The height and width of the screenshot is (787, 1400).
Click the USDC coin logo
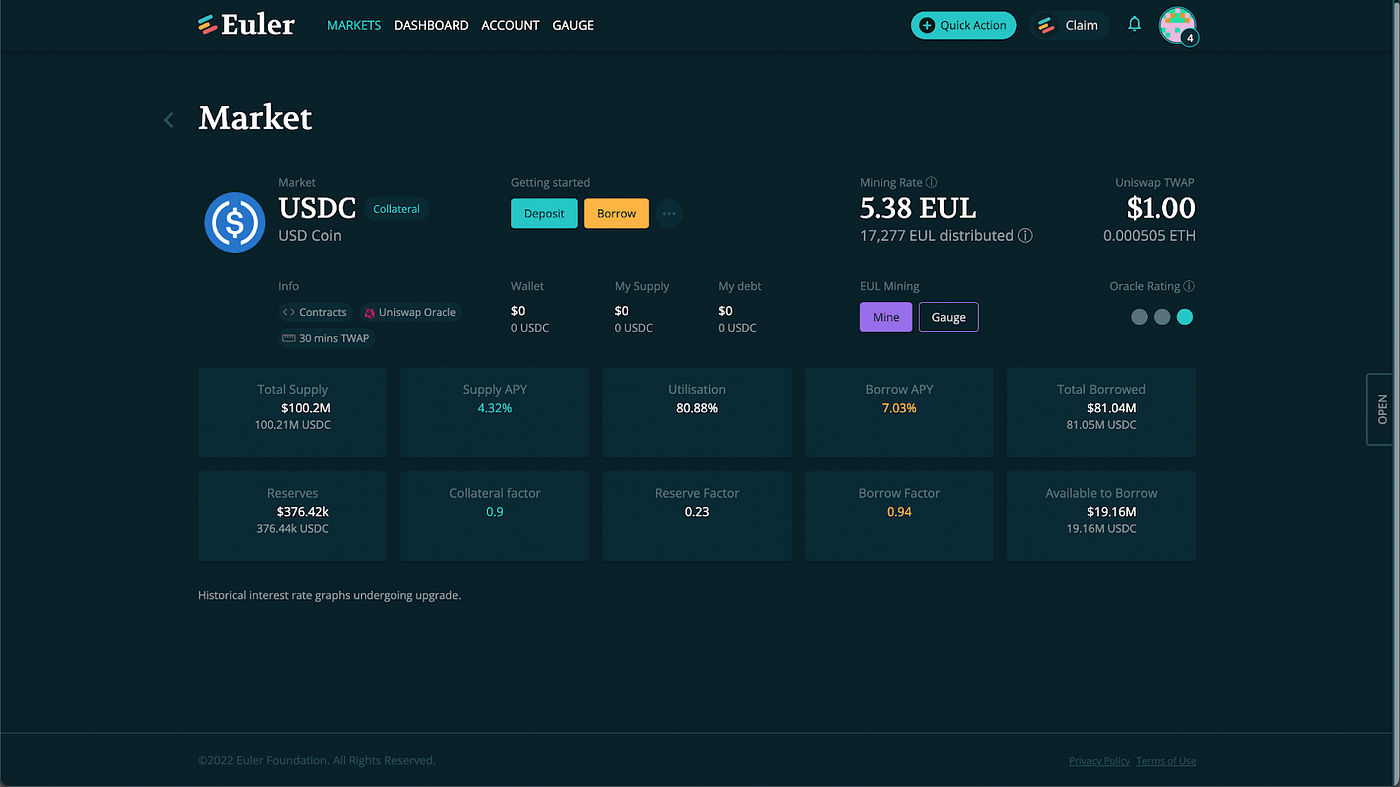[234, 222]
